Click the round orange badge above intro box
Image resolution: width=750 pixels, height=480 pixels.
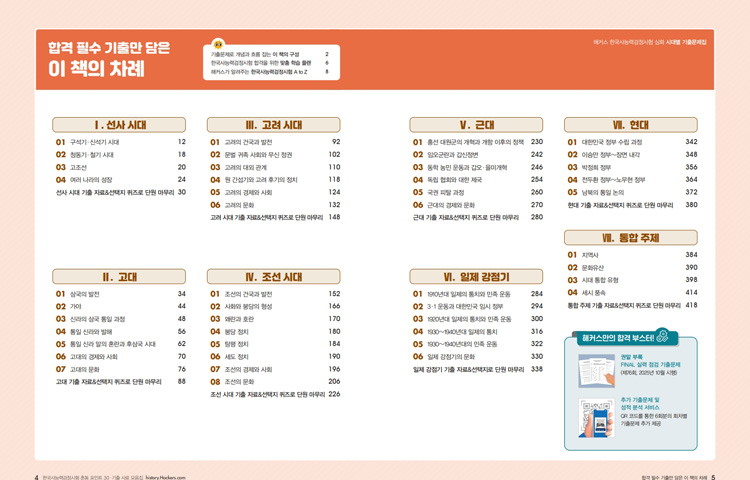click(x=219, y=44)
